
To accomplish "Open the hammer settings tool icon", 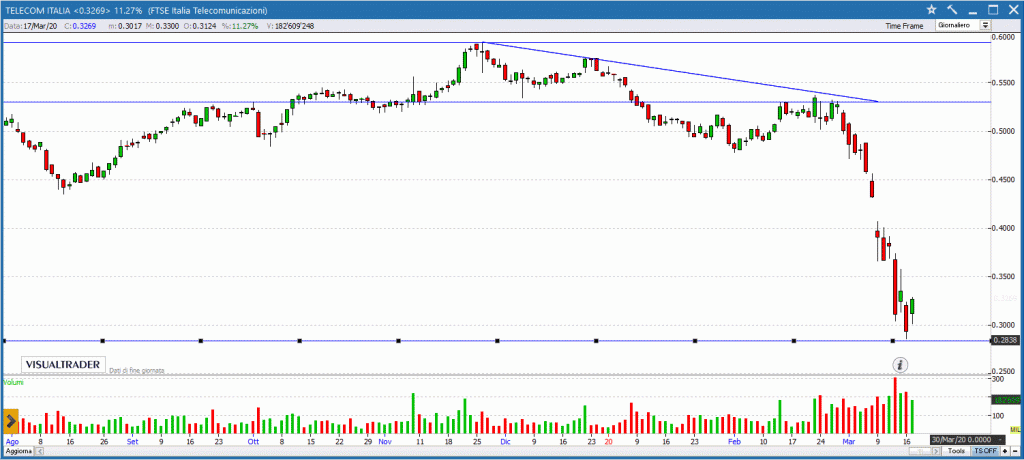I will tap(952, 10).
